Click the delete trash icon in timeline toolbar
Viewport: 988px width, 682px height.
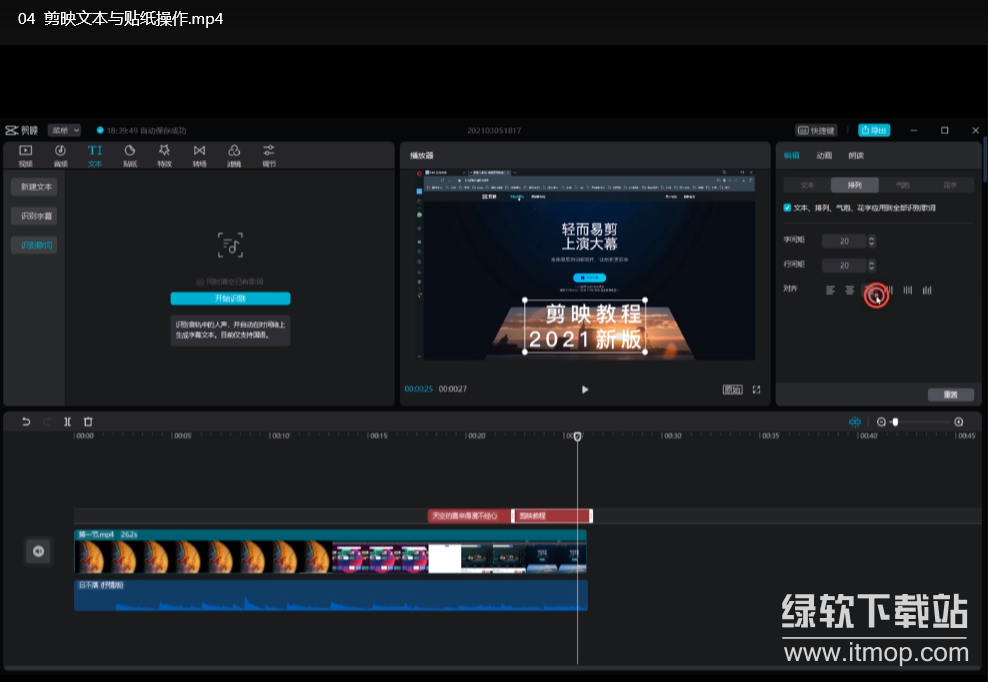88,422
